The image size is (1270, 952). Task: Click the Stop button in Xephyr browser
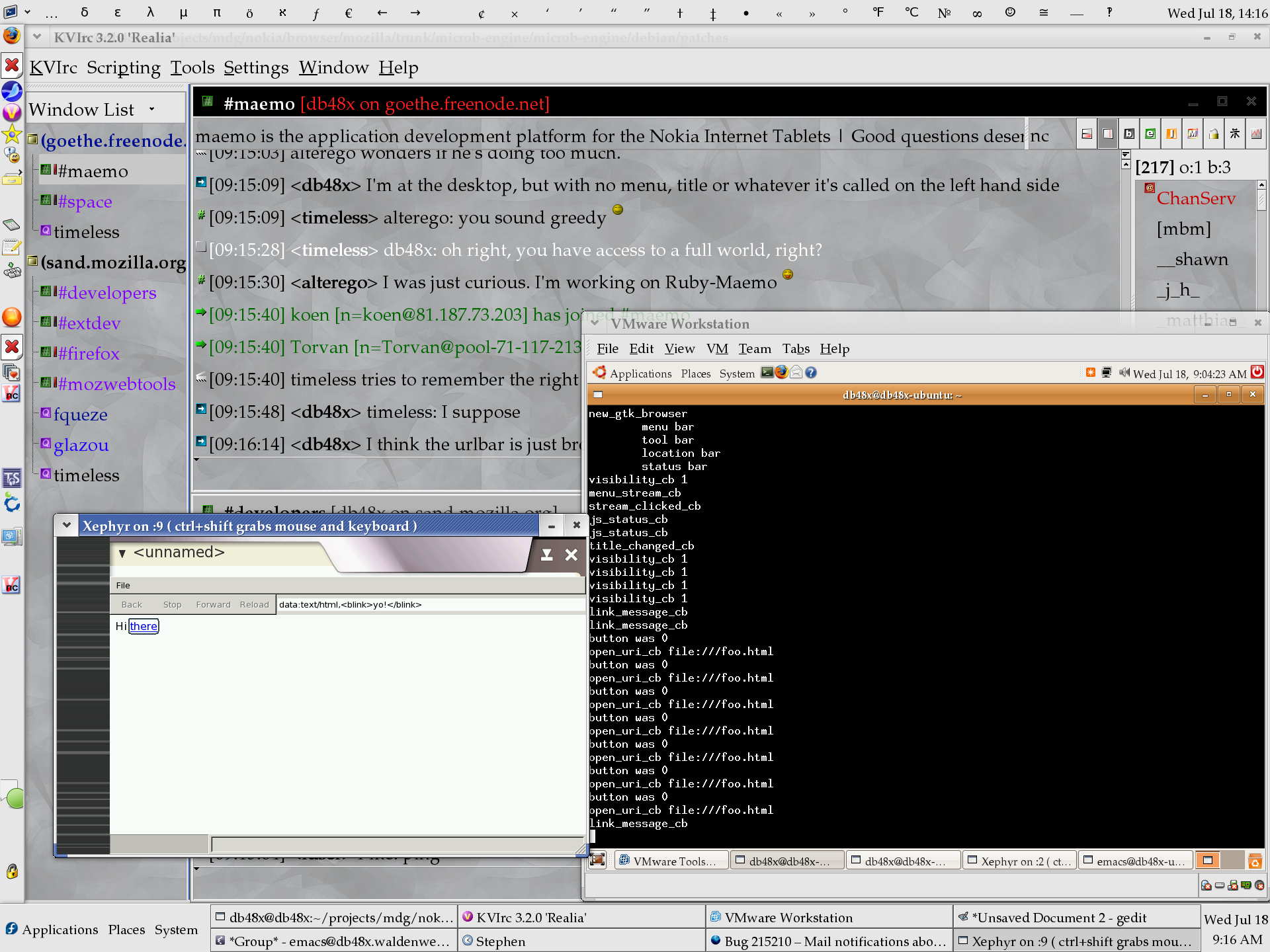click(x=172, y=604)
